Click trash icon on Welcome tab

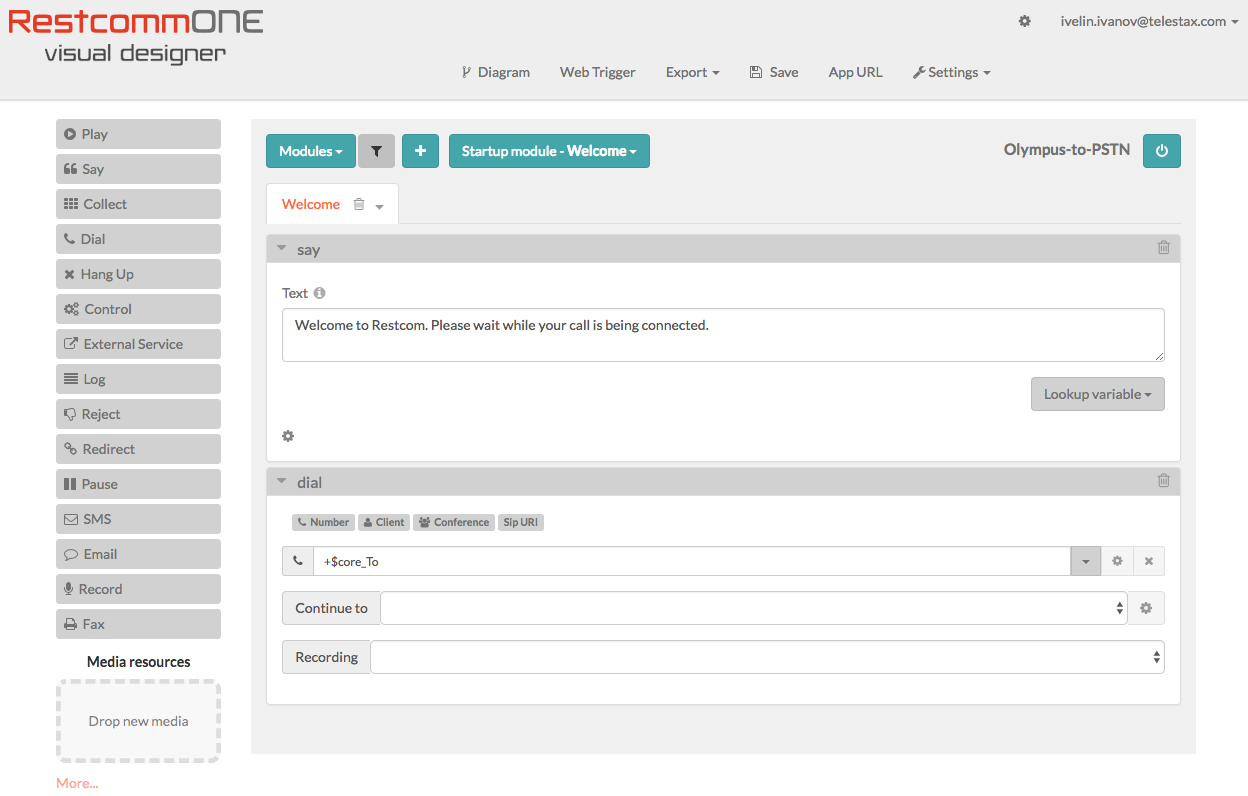359,204
